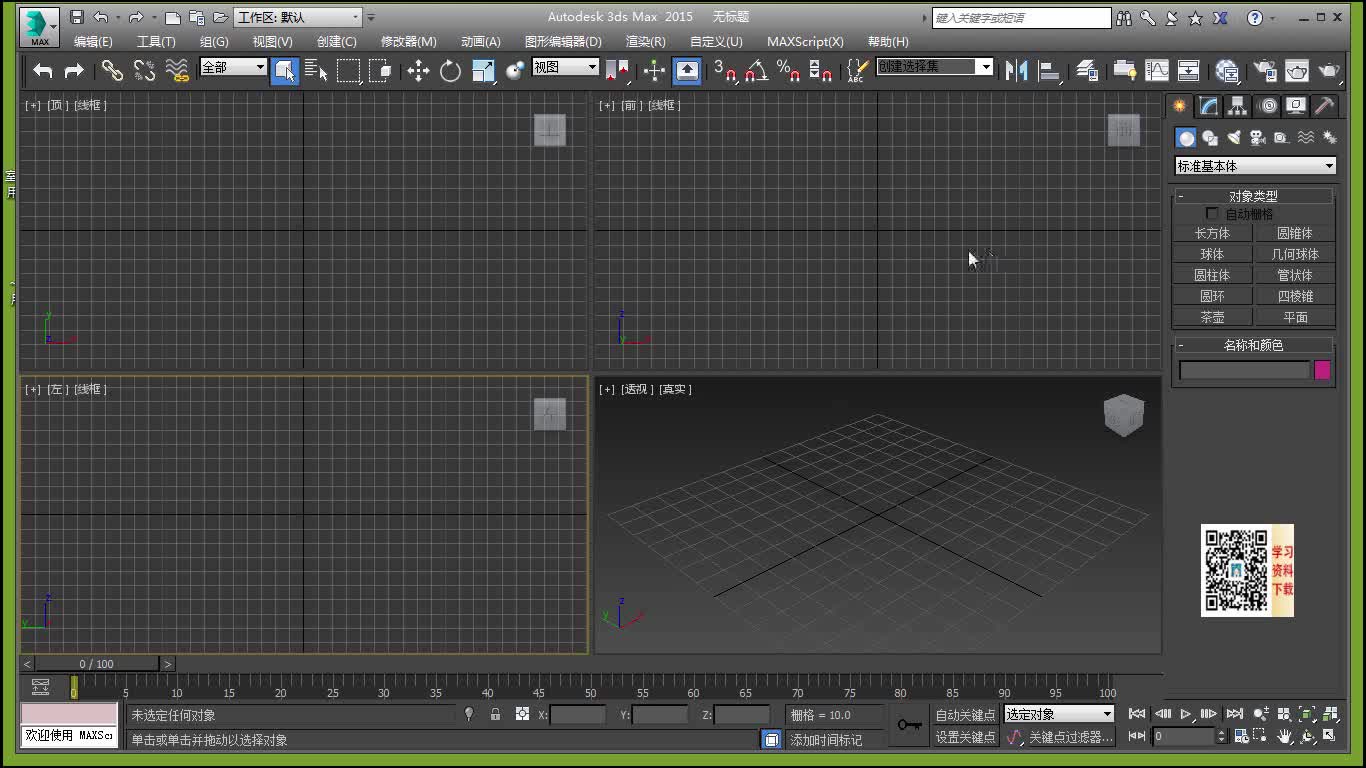1366x768 pixels.
Task: Enable the AutoGrid (自动栅格) checkbox
Action: (x=1212, y=213)
